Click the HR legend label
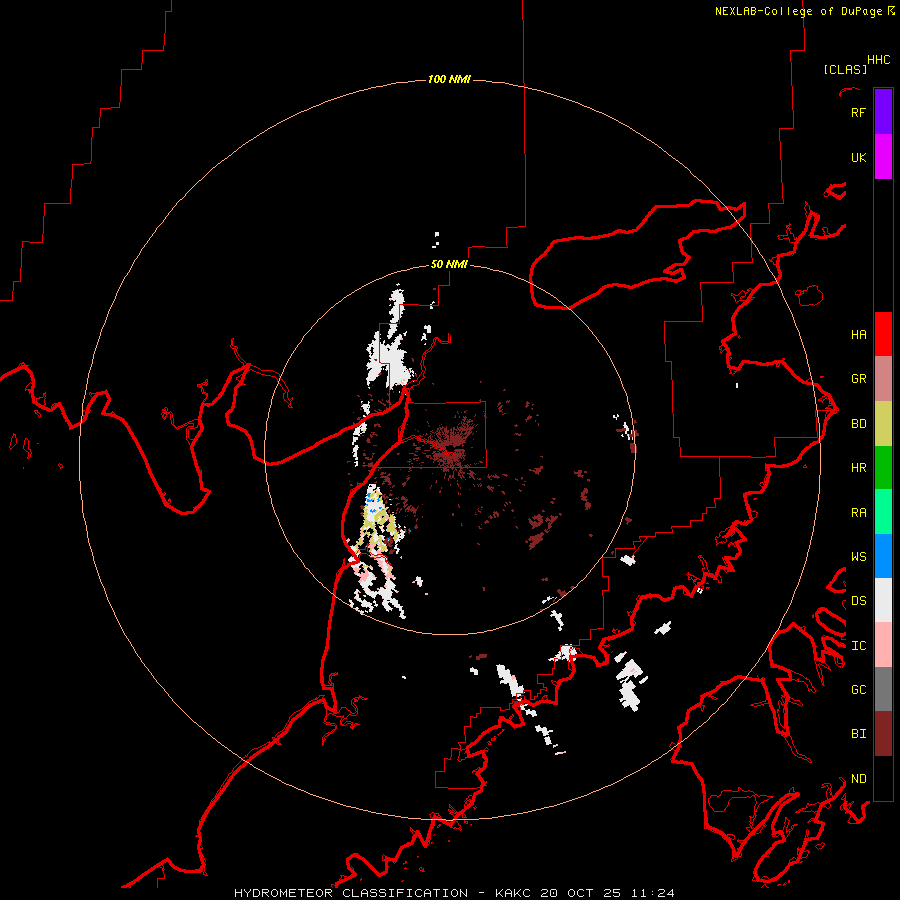The image size is (900, 900). point(858,468)
